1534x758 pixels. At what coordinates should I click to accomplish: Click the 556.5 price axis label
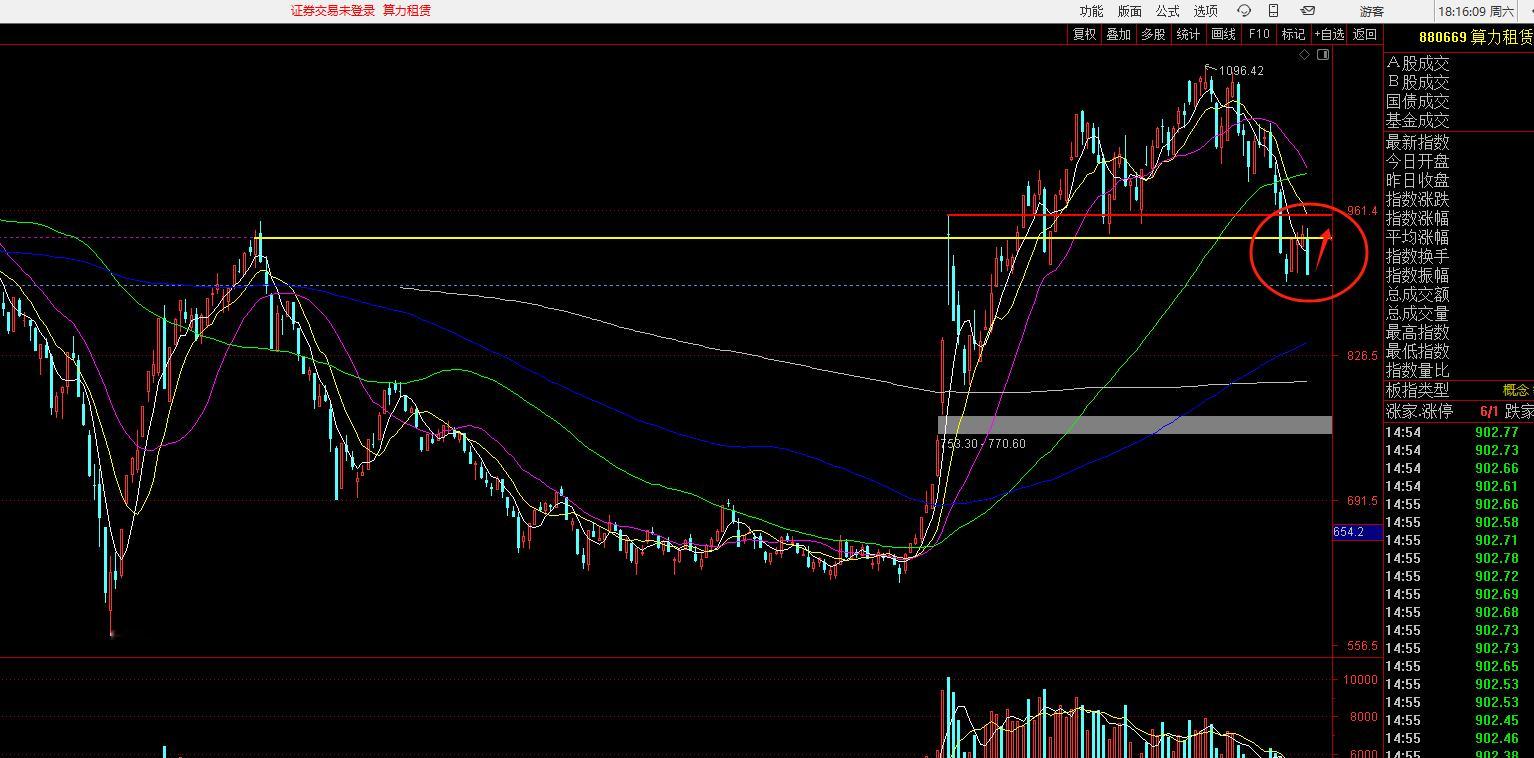[1362, 646]
